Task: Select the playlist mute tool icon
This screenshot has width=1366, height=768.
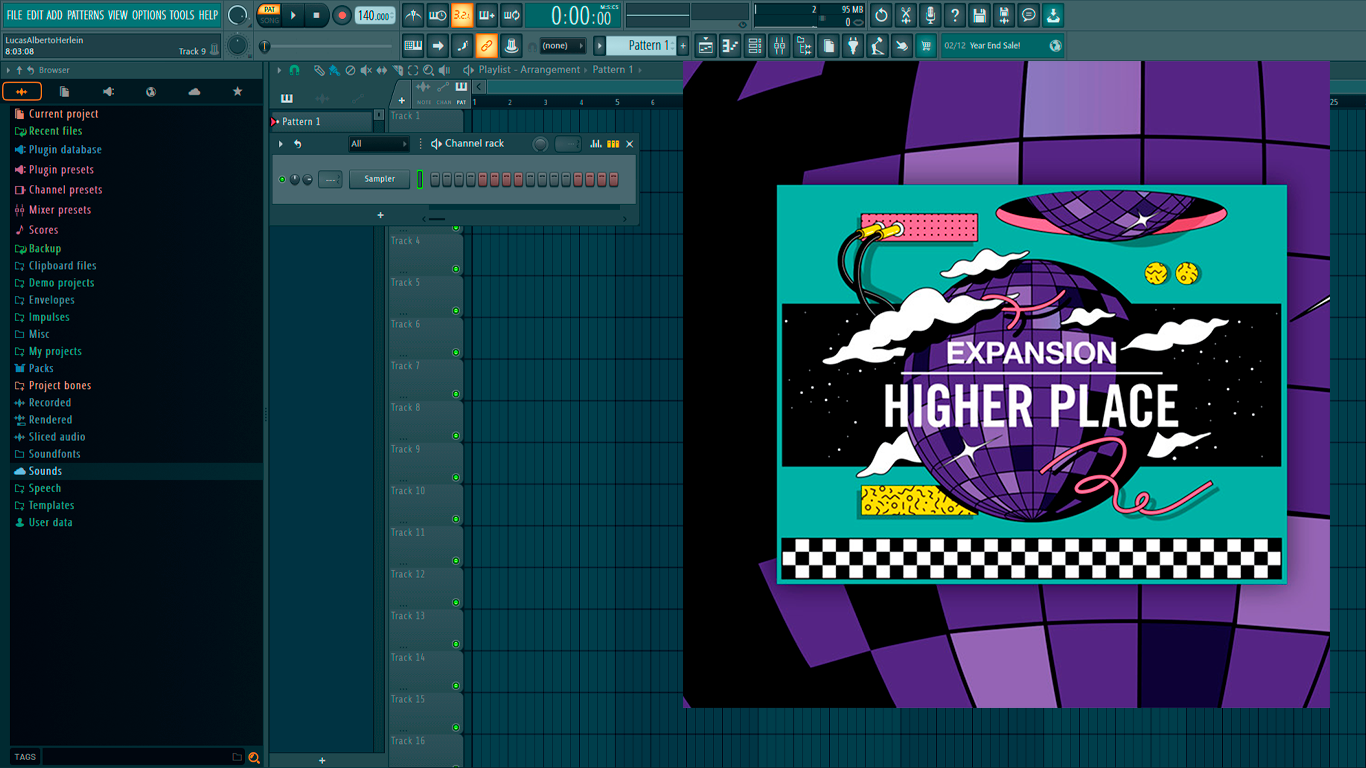Action: (x=365, y=70)
